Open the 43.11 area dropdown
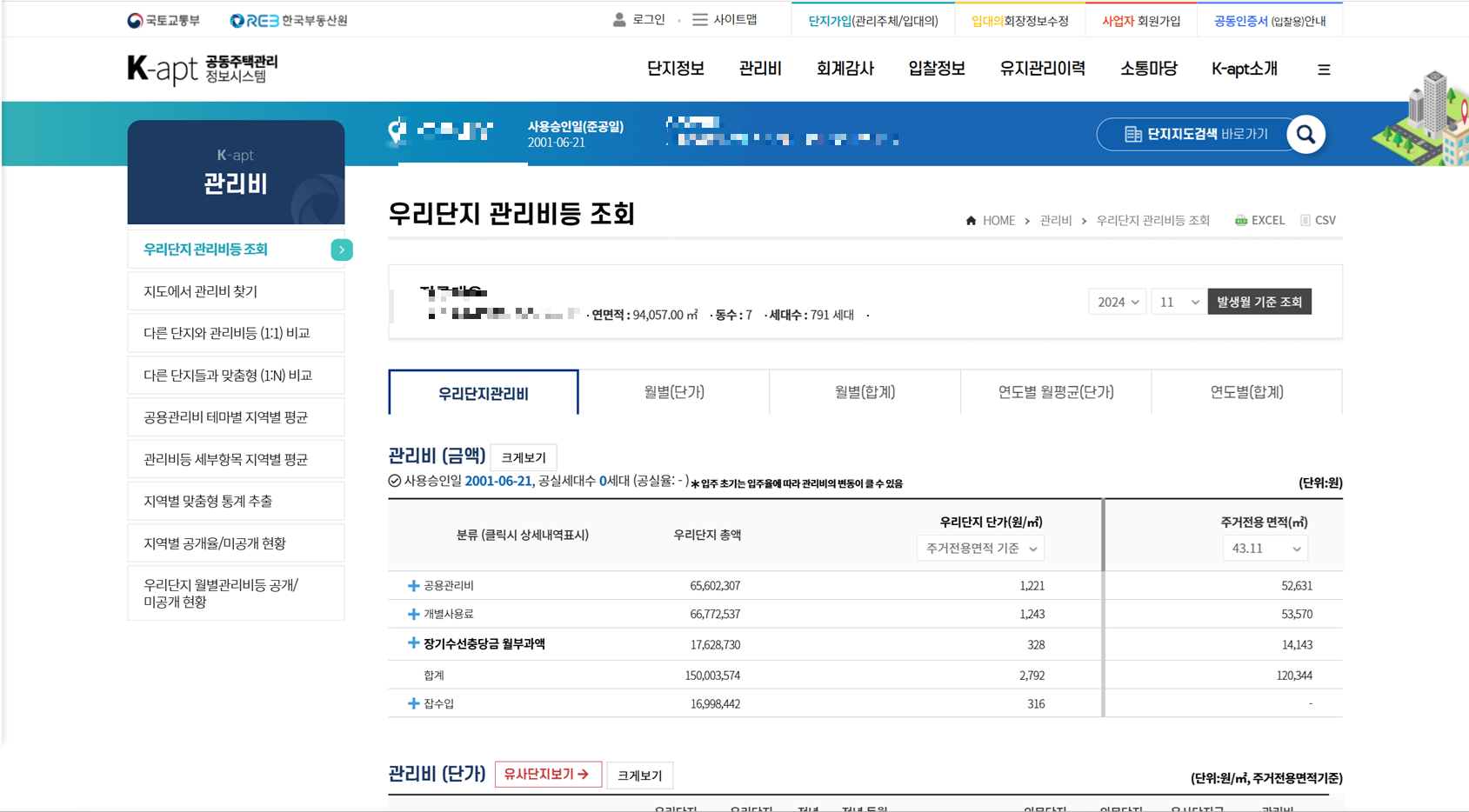 pyautogui.click(x=1265, y=548)
